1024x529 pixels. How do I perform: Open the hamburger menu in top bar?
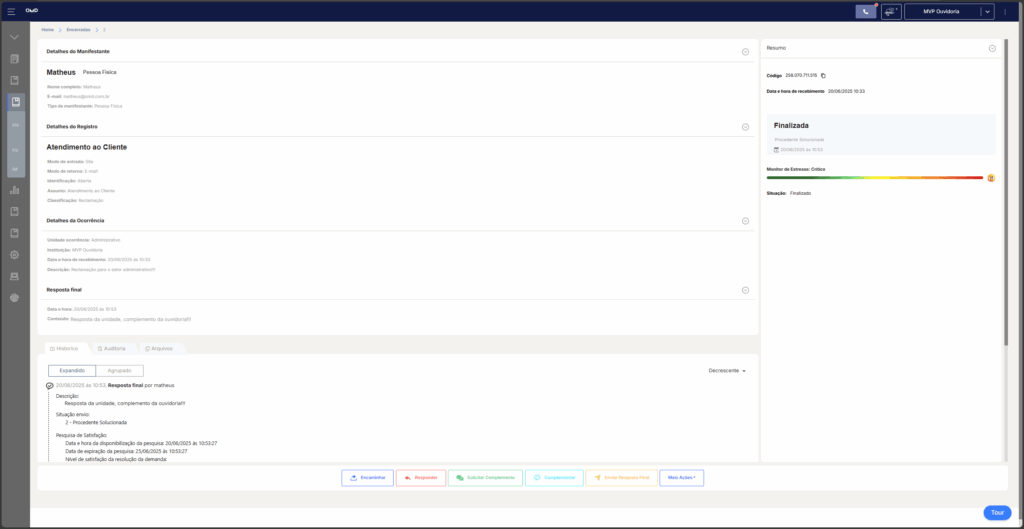11,11
